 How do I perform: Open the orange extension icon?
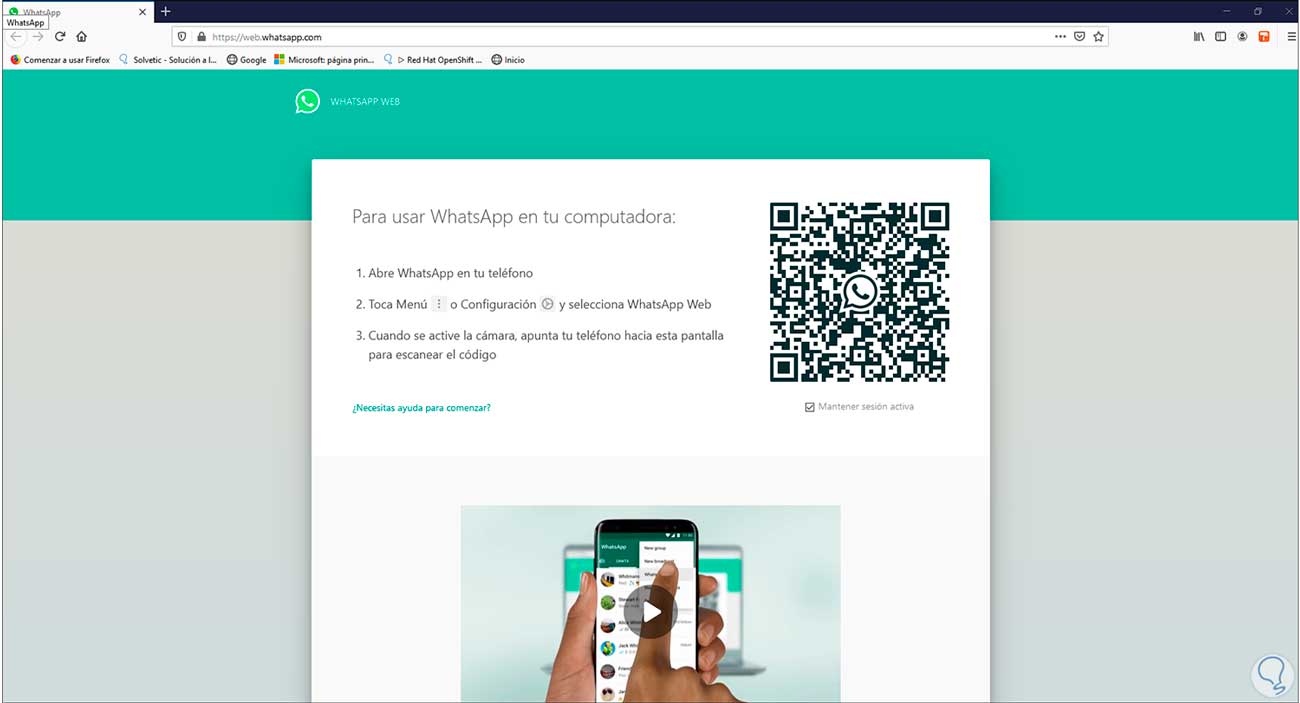(1264, 36)
